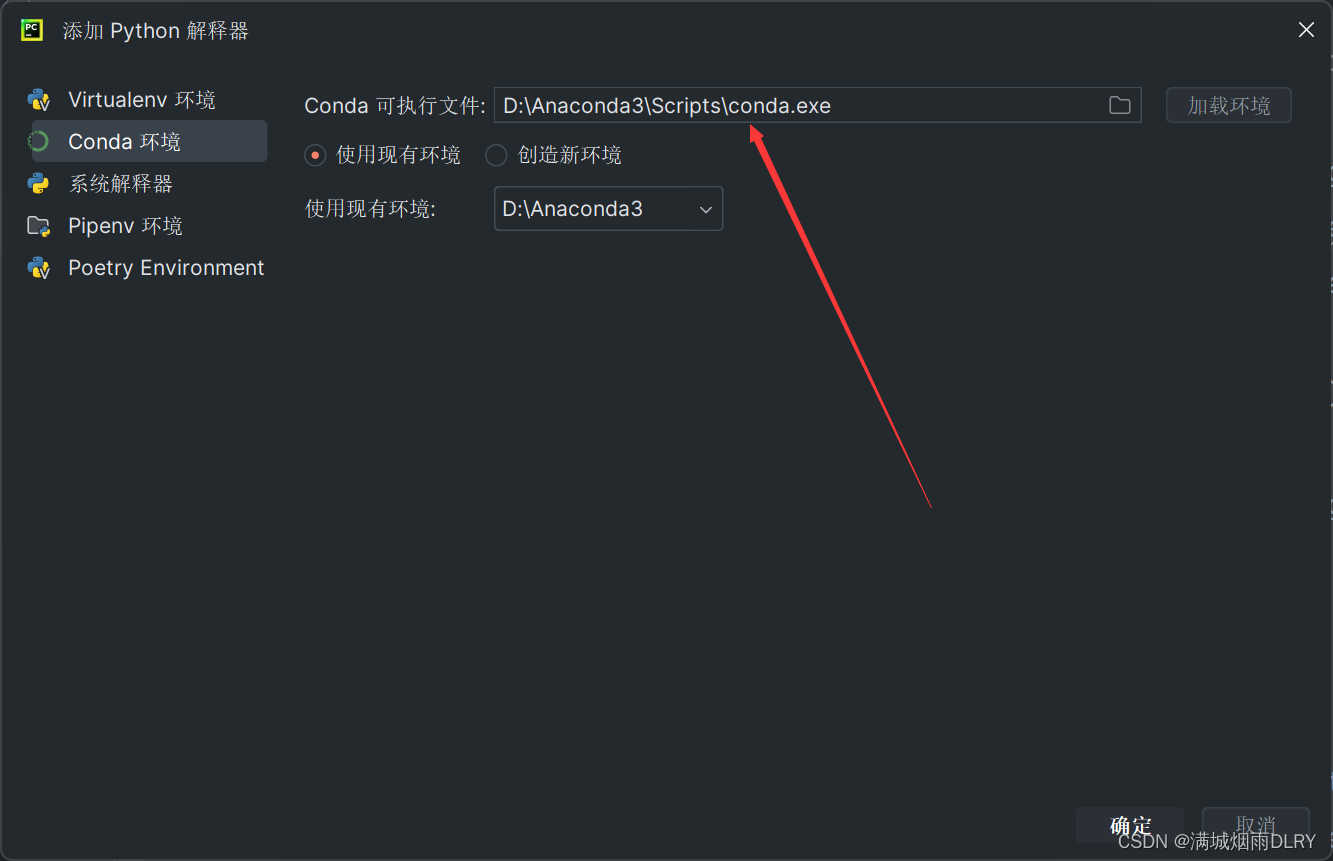This screenshot has height=861, width=1333.
Task: Click the 确定 button to confirm
Action: (x=1129, y=825)
